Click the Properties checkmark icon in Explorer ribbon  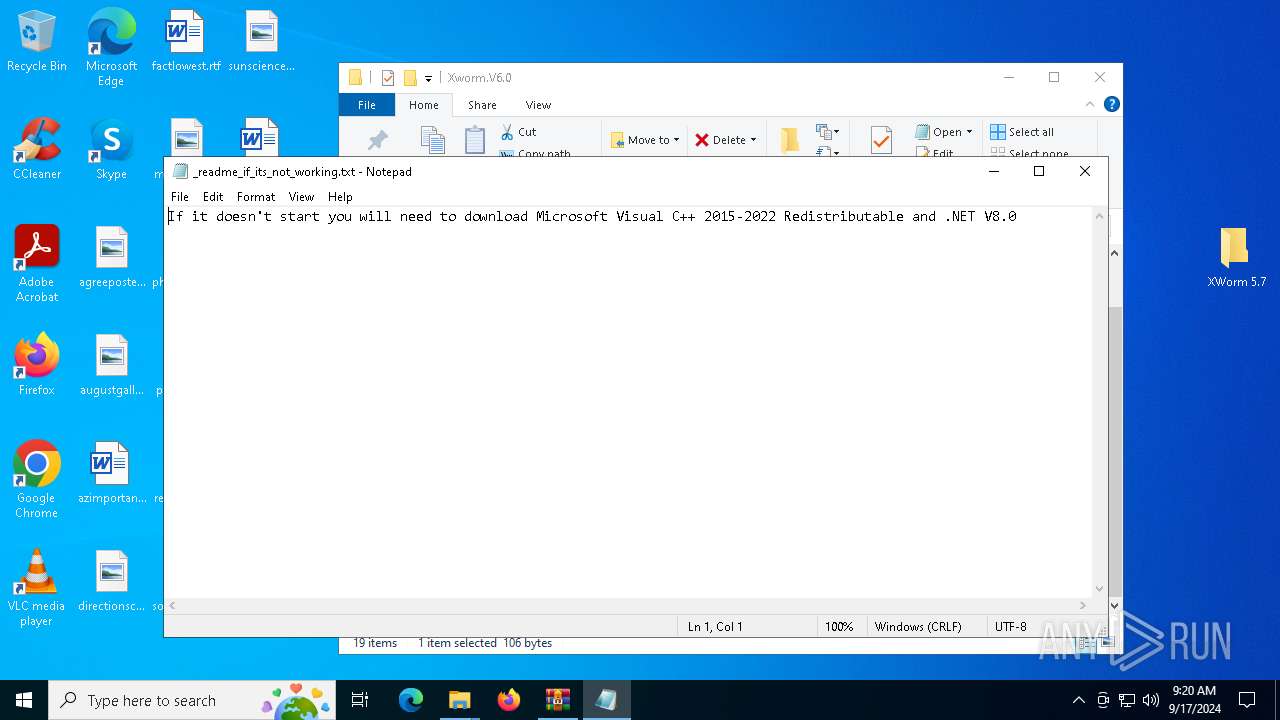tap(881, 140)
